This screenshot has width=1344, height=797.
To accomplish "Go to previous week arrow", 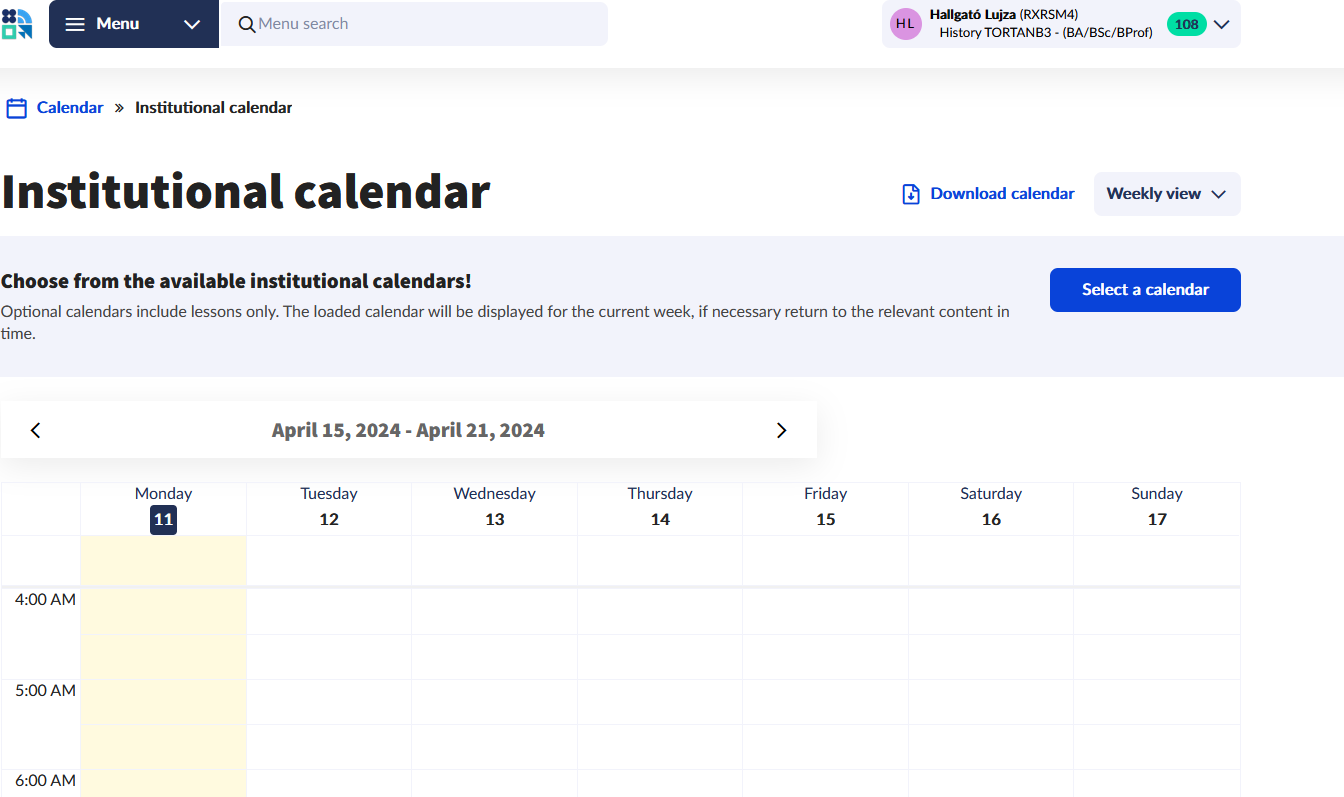I will point(36,430).
